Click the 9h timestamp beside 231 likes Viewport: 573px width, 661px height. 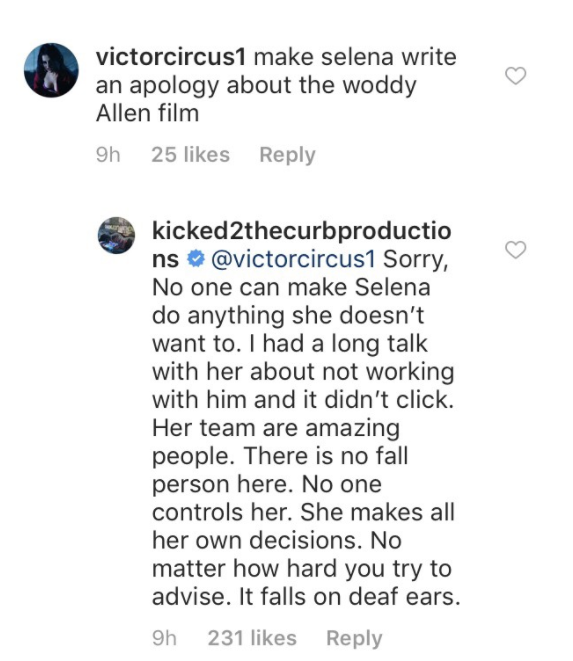164,638
